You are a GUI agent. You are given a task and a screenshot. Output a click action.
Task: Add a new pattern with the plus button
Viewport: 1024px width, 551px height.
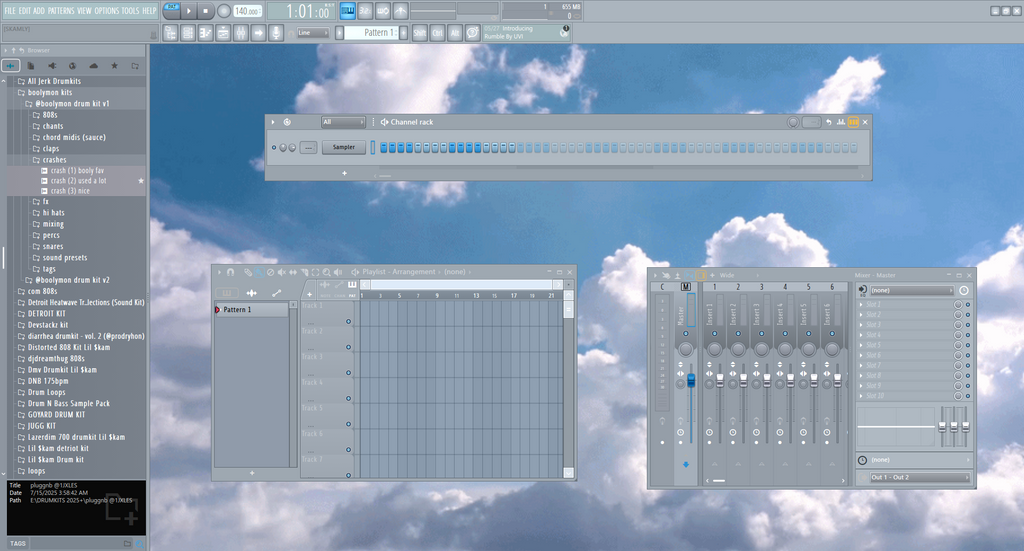tap(404, 33)
